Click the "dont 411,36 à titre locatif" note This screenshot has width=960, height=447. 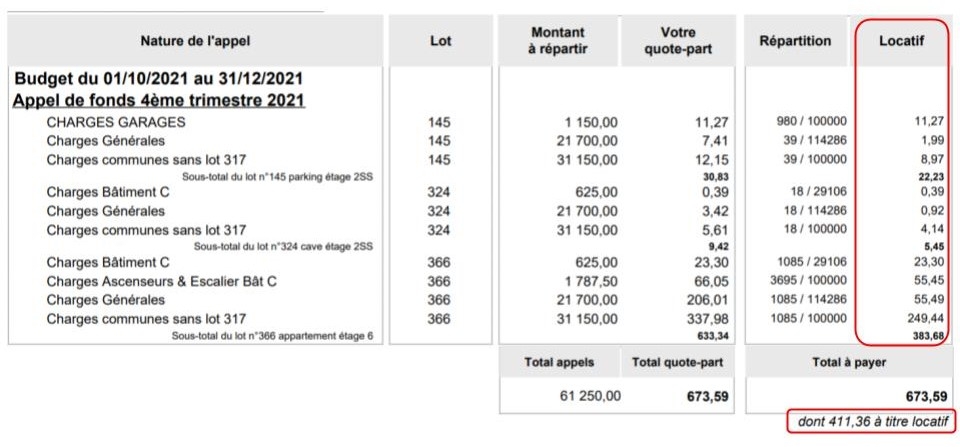click(871, 421)
